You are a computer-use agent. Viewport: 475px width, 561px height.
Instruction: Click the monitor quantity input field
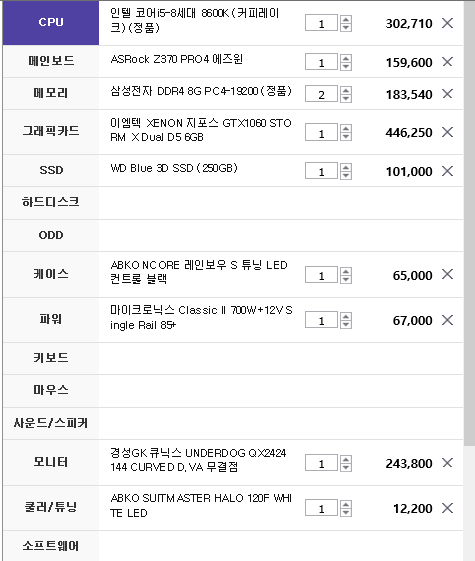[x=321, y=463]
